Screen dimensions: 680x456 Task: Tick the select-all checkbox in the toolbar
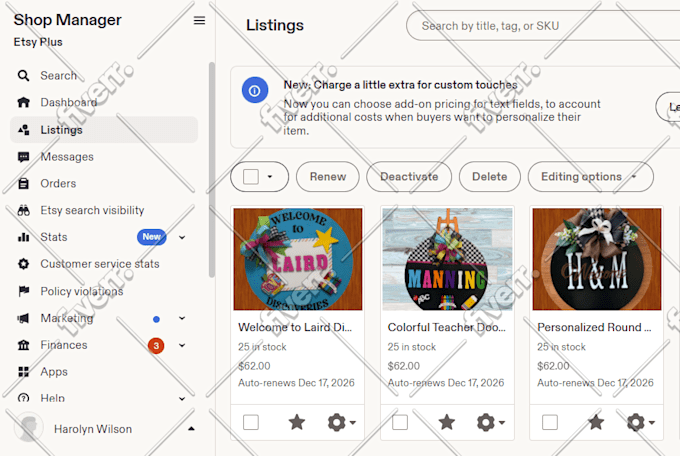251,177
